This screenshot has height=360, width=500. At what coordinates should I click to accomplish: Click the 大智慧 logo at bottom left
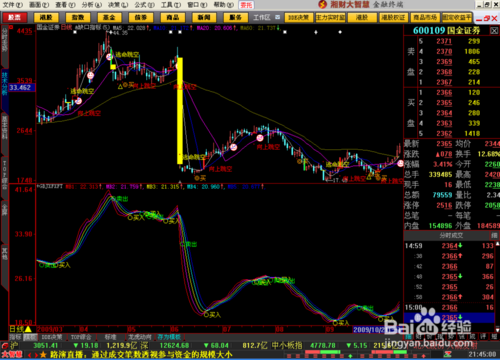coord(12,355)
